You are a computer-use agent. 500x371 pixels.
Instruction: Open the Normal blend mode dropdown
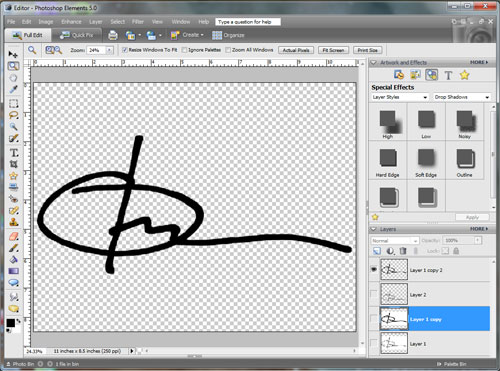394,240
